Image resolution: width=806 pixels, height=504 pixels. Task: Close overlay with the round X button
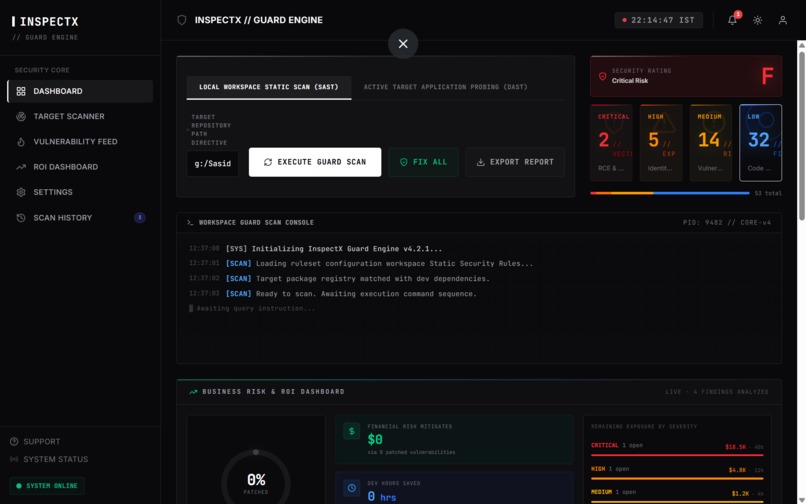pyautogui.click(x=403, y=44)
